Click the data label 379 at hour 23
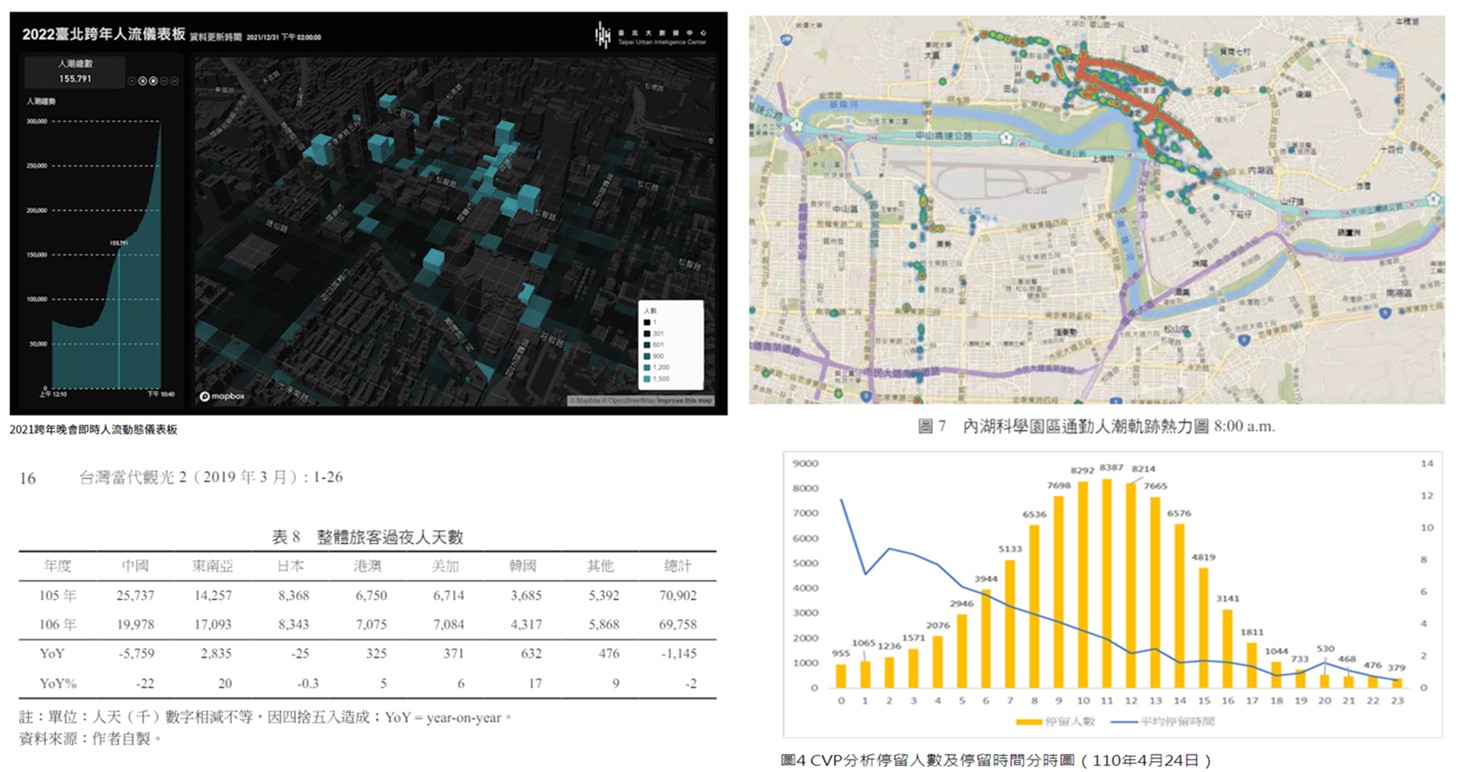Viewport: 1465px width, 772px height. pos(1398,669)
